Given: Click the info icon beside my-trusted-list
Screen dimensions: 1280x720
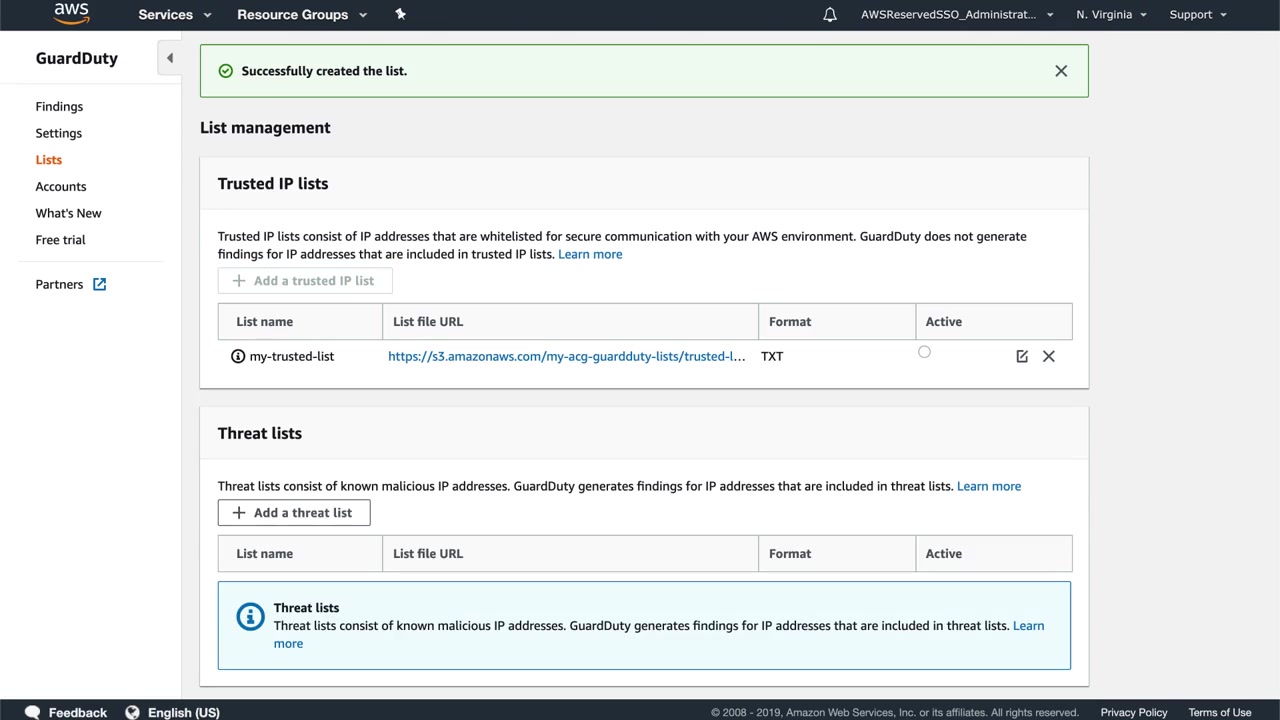Looking at the screenshot, I should click(x=238, y=356).
